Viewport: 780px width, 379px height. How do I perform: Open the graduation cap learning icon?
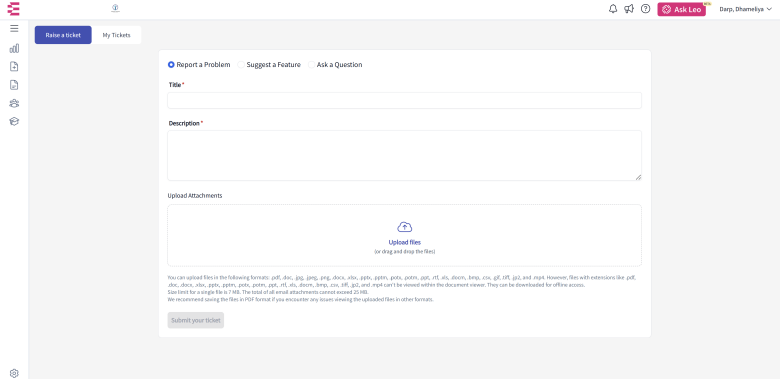tap(14, 121)
